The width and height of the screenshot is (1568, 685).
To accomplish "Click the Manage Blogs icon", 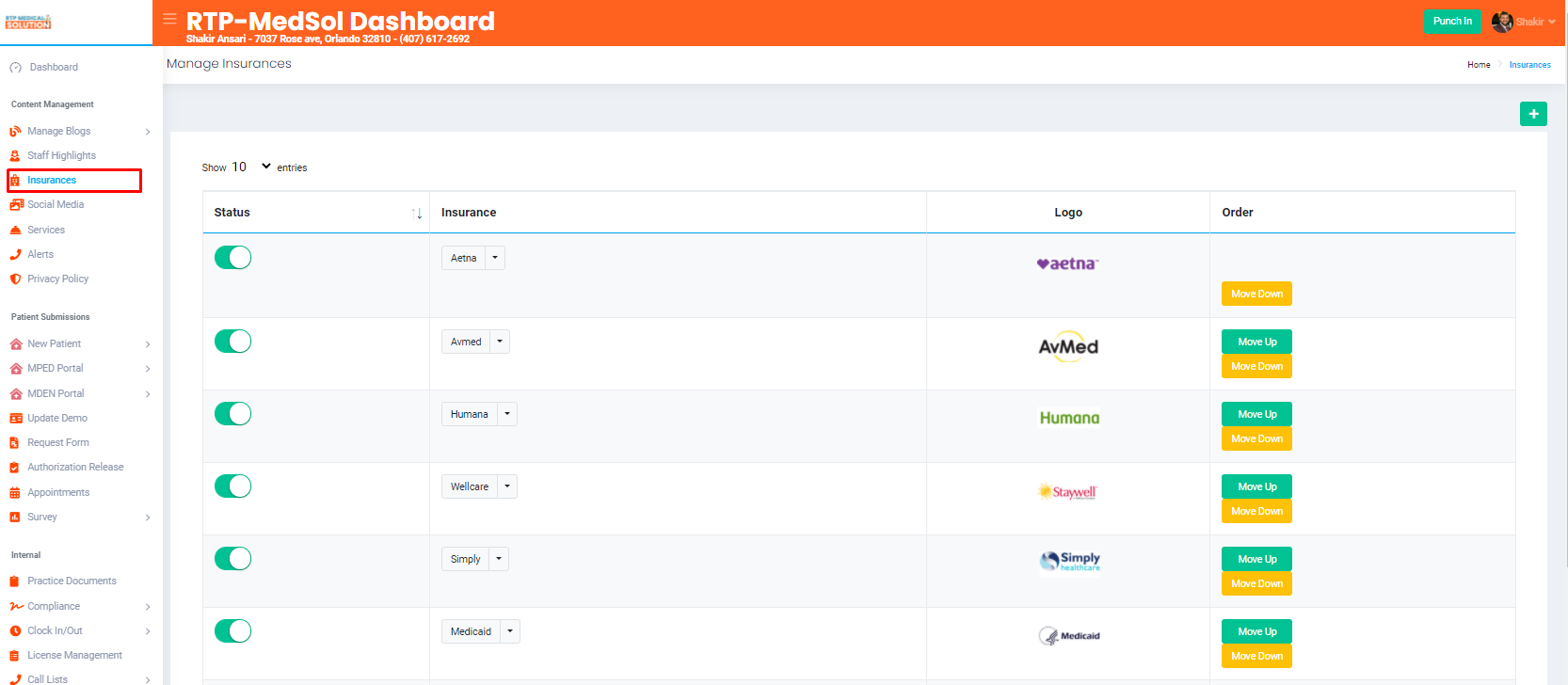I will (x=15, y=132).
